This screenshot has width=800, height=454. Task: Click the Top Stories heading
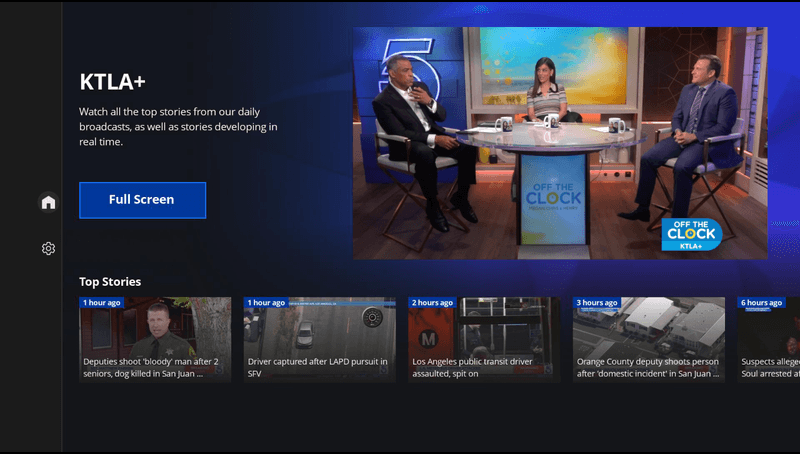click(110, 282)
